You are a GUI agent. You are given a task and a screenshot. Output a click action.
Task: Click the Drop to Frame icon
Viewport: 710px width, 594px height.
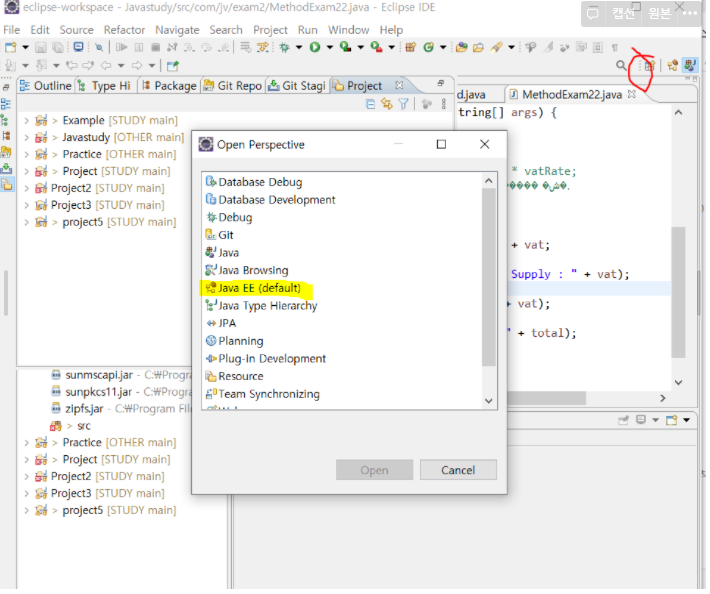point(246,47)
